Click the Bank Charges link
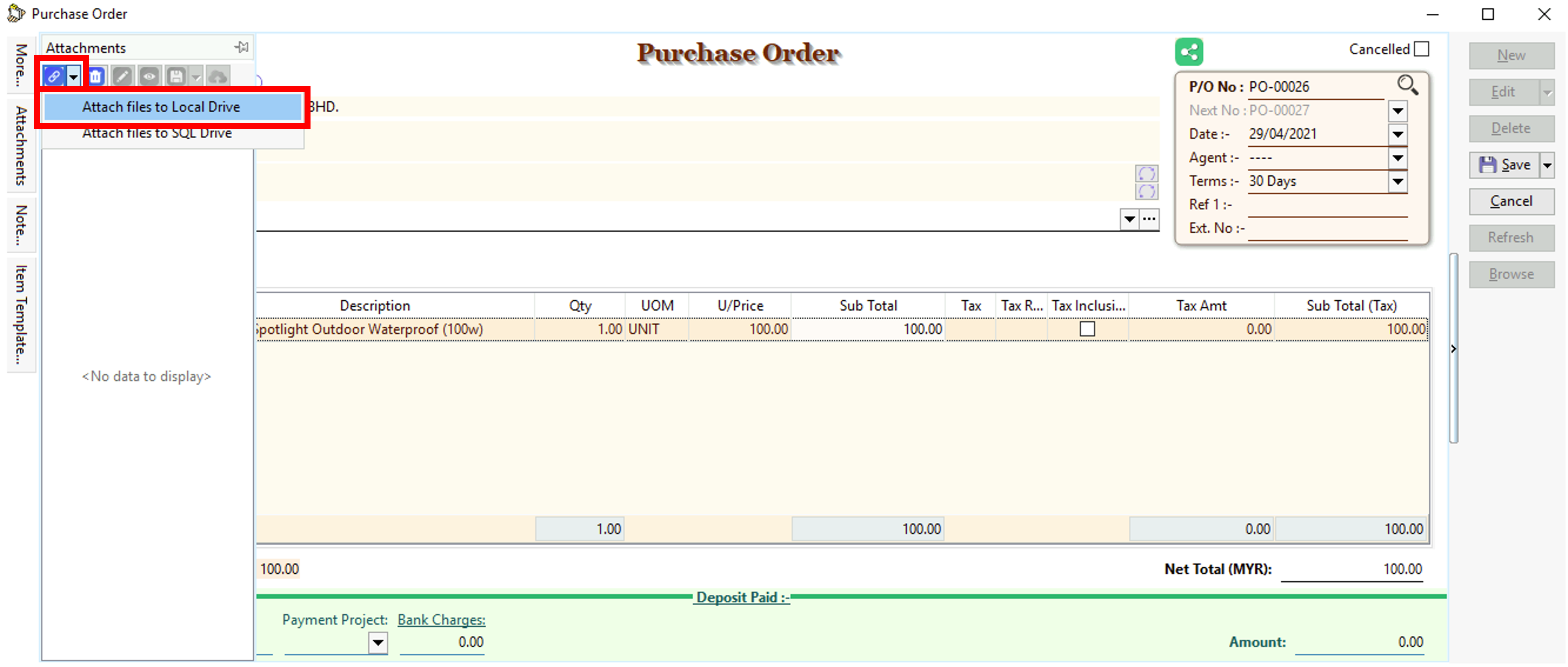Screen dimensions: 1568x667 click(441, 620)
